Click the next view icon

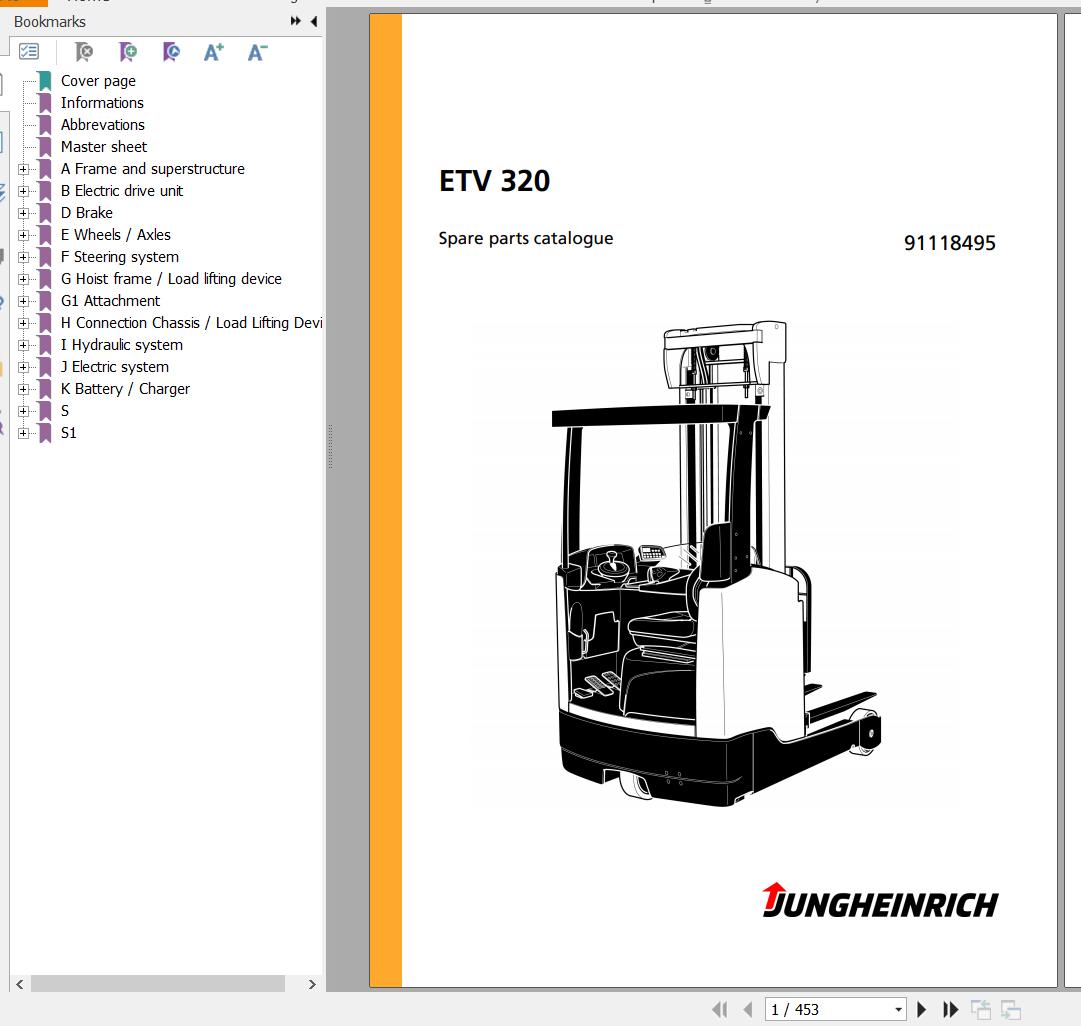point(1011,1009)
